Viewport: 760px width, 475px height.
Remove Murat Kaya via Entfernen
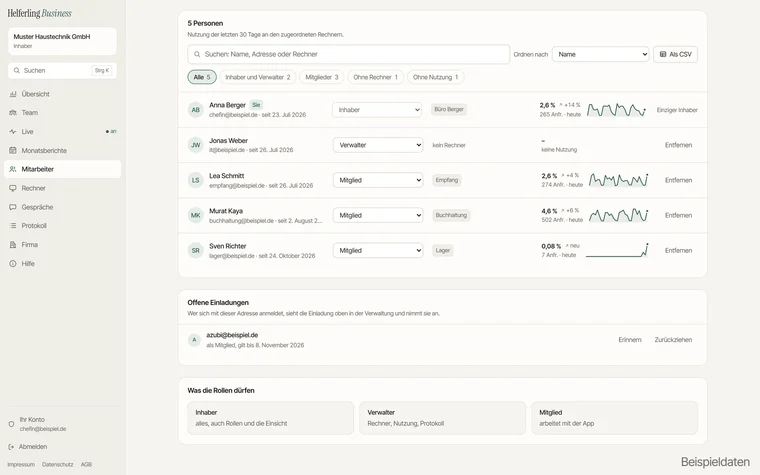coord(678,215)
